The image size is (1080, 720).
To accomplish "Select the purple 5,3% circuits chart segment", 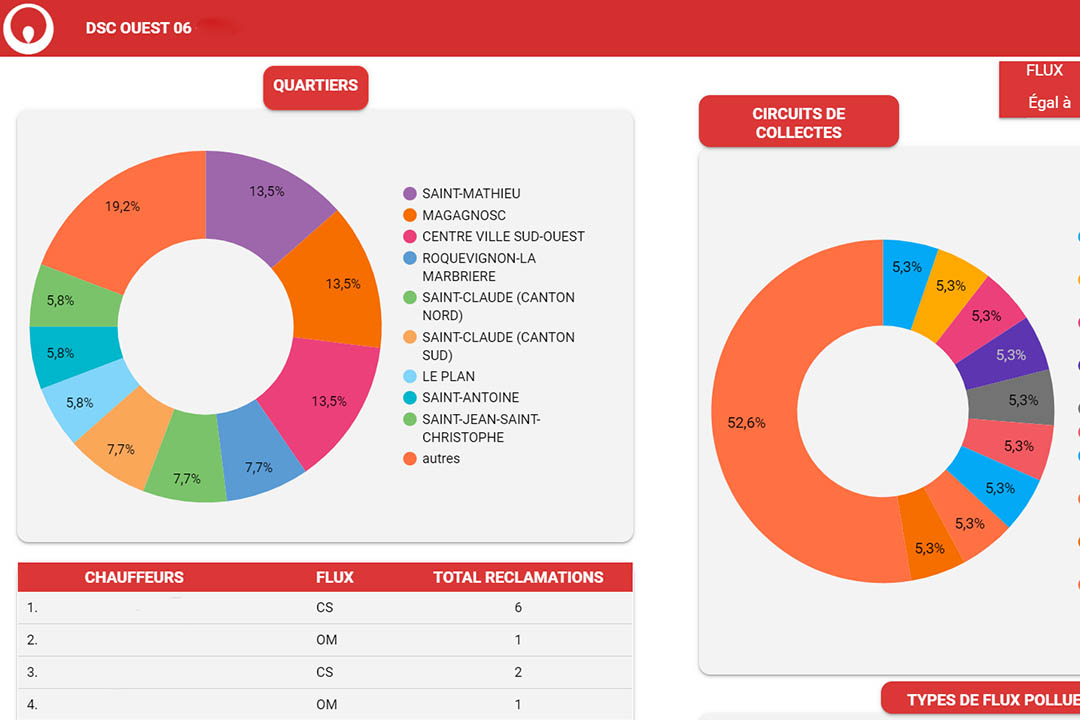I will tap(1008, 355).
